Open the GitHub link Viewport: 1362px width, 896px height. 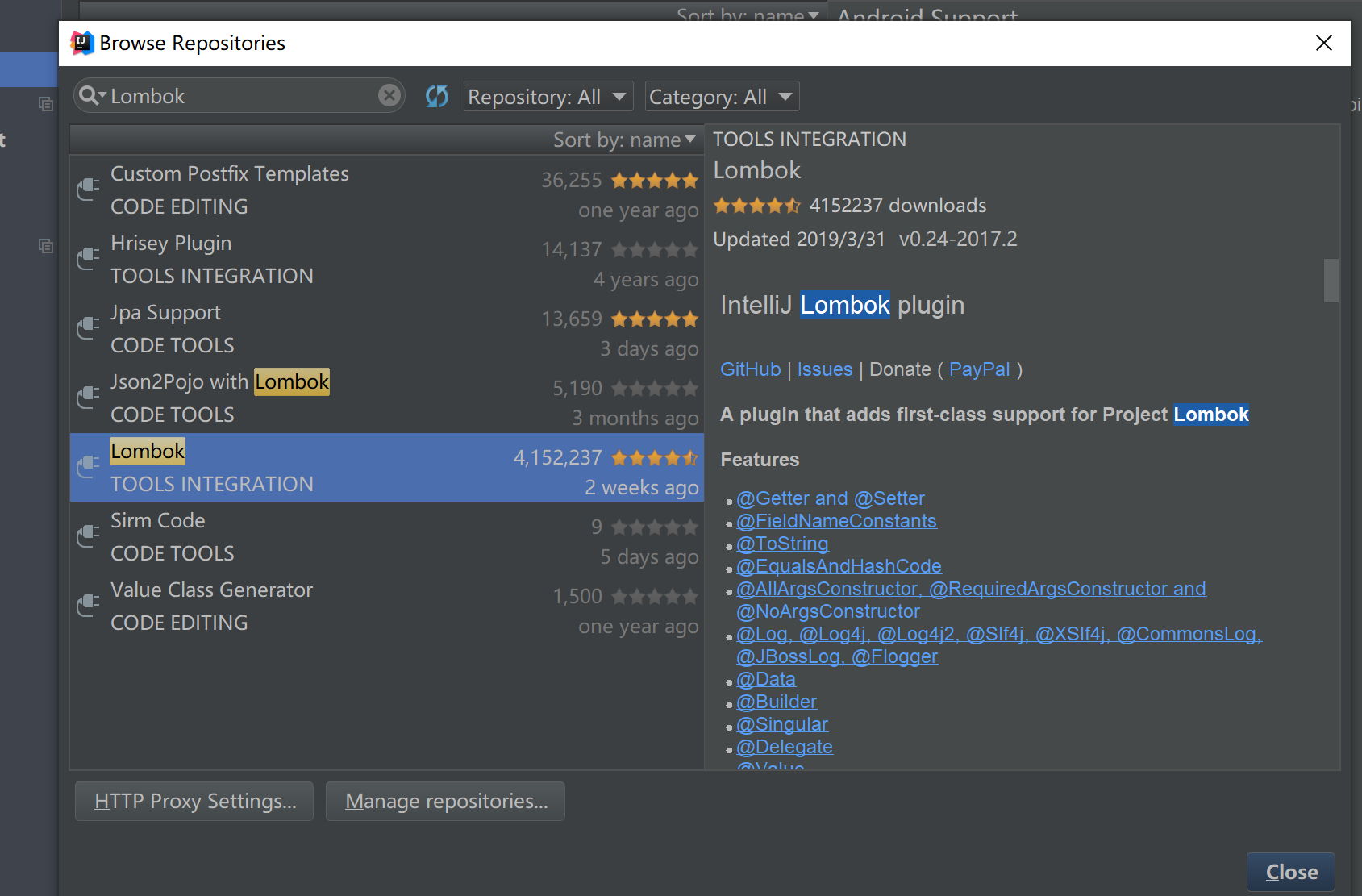click(751, 369)
